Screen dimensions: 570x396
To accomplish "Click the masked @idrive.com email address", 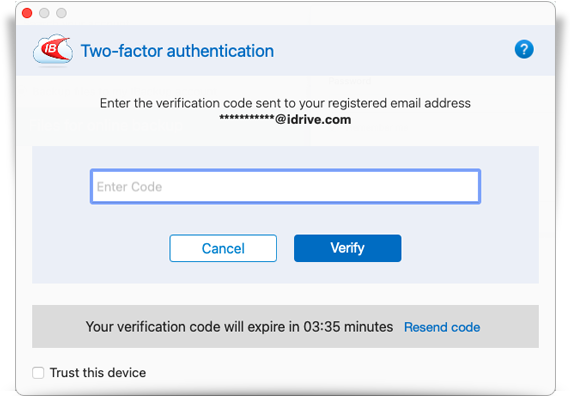I will (x=285, y=119).
